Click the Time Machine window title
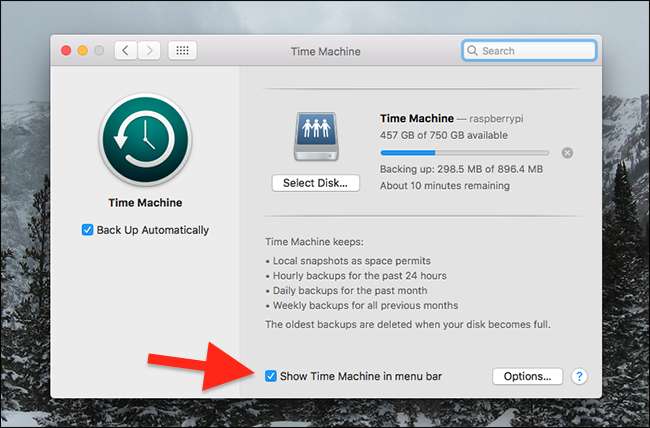Screen dimensions: 650x428 click(x=325, y=51)
